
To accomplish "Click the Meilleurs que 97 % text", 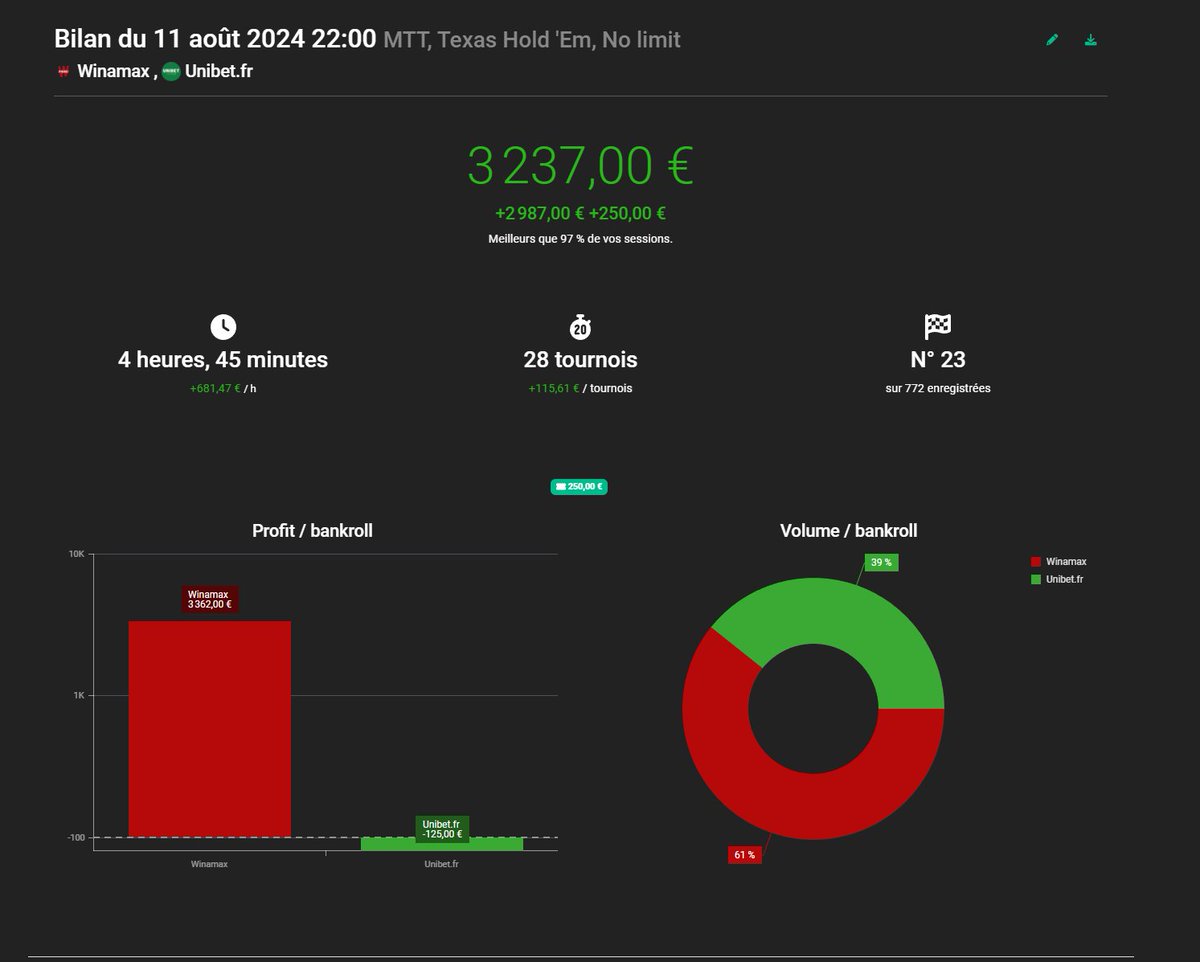I will pos(580,239).
